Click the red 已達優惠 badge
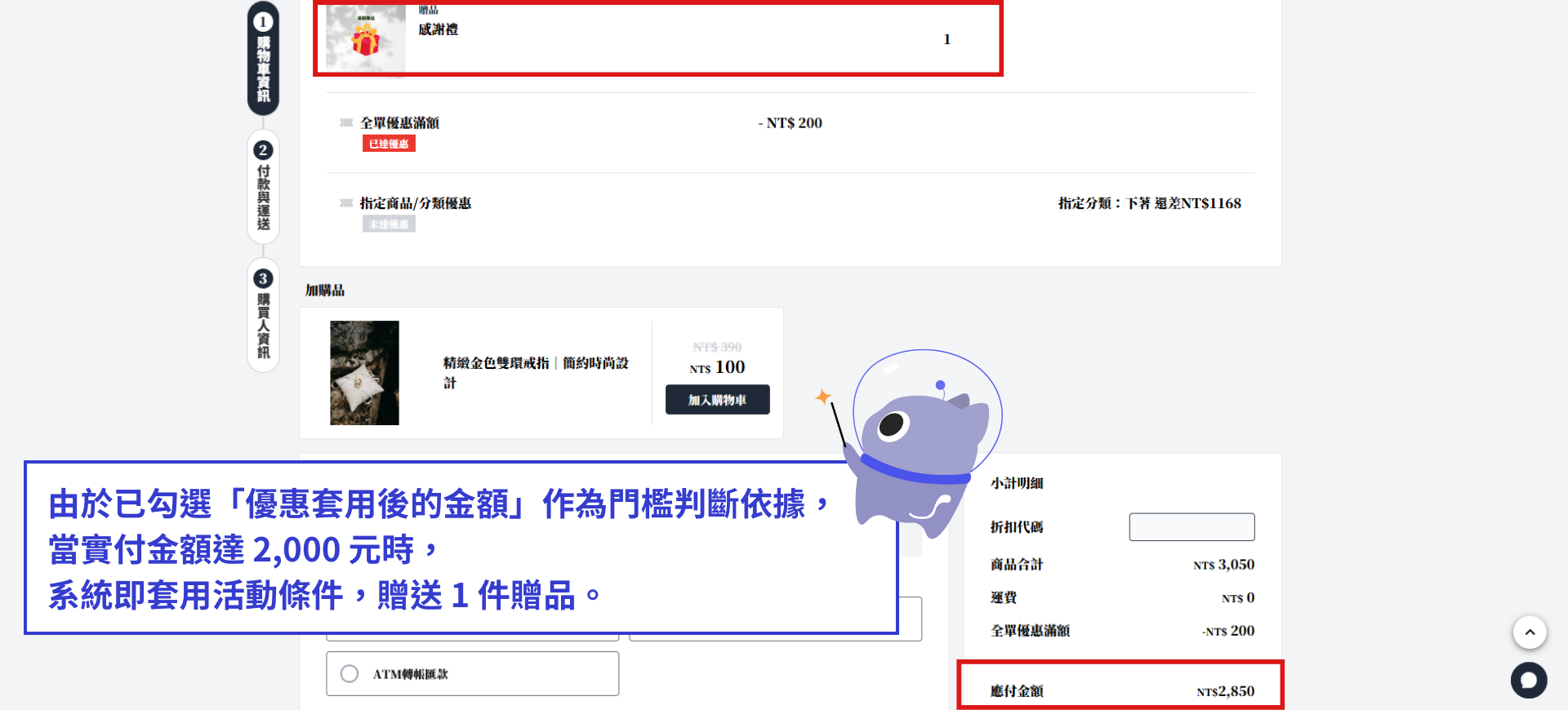Image resolution: width=1568 pixels, height=710 pixels. (389, 144)
